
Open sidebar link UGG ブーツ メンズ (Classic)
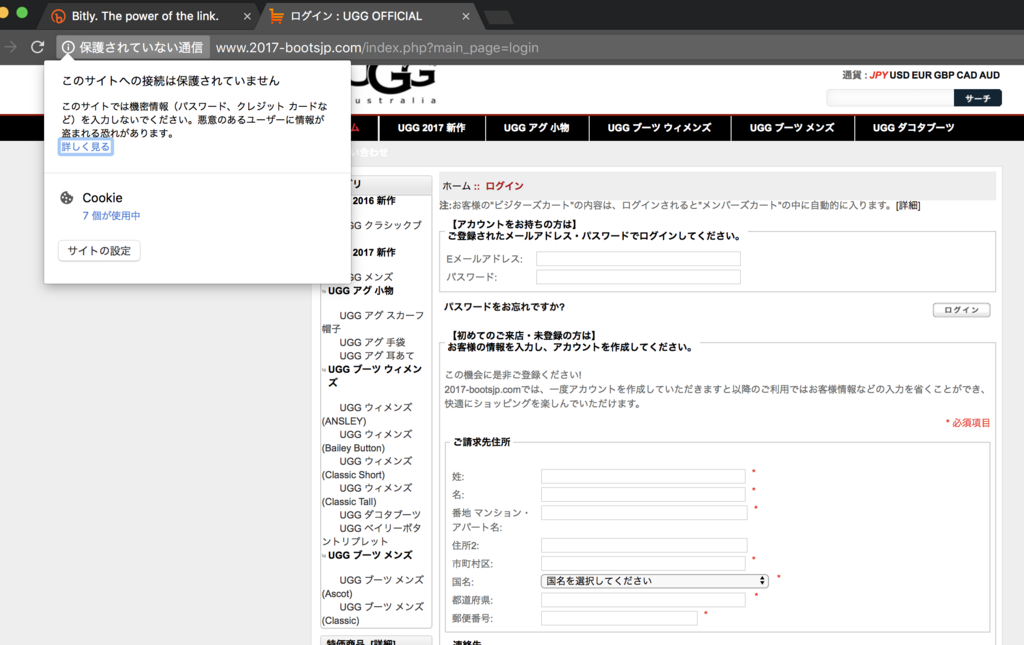[x=373, y=613]
